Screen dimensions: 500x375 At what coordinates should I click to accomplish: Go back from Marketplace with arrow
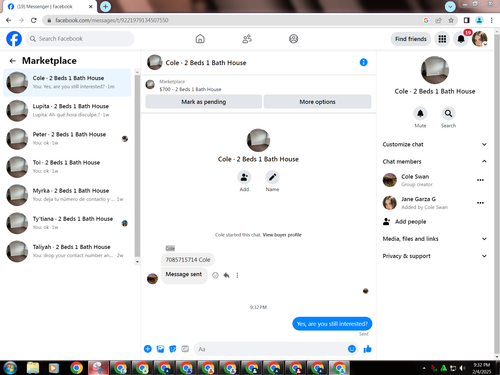pos(13,61)
